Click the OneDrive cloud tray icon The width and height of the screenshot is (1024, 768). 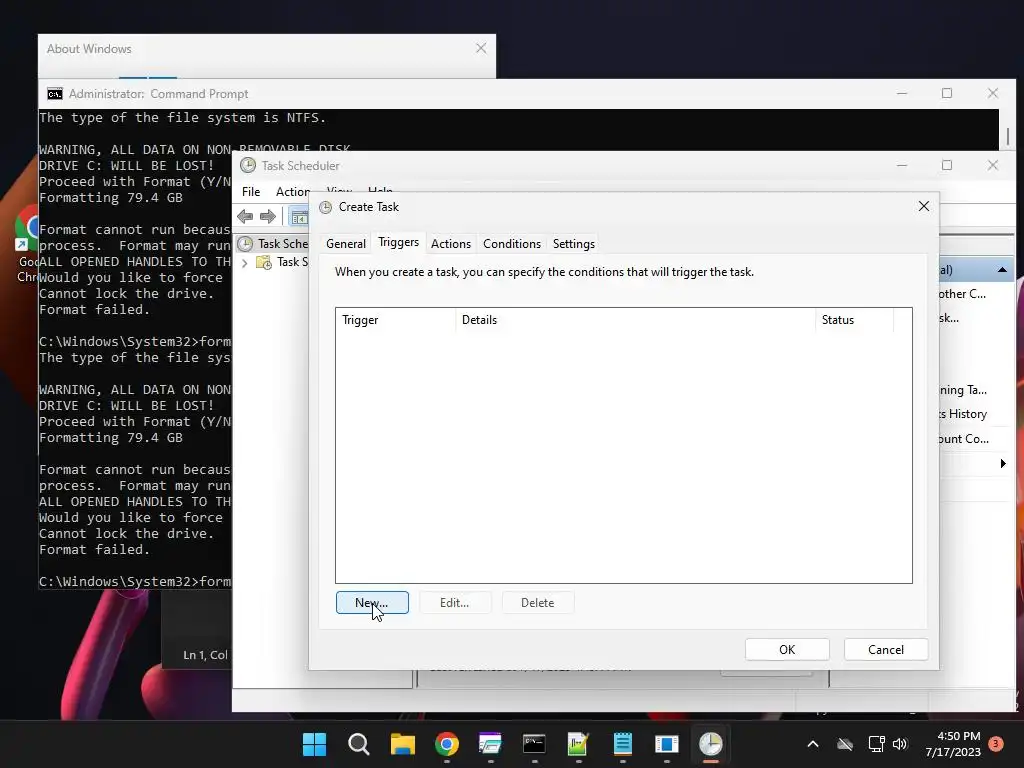pyautogui.click(x=845, y=744)
